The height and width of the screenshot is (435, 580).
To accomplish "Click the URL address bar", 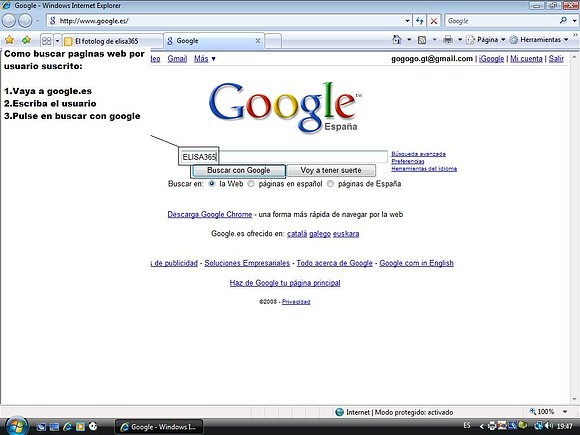I will 229,21.
